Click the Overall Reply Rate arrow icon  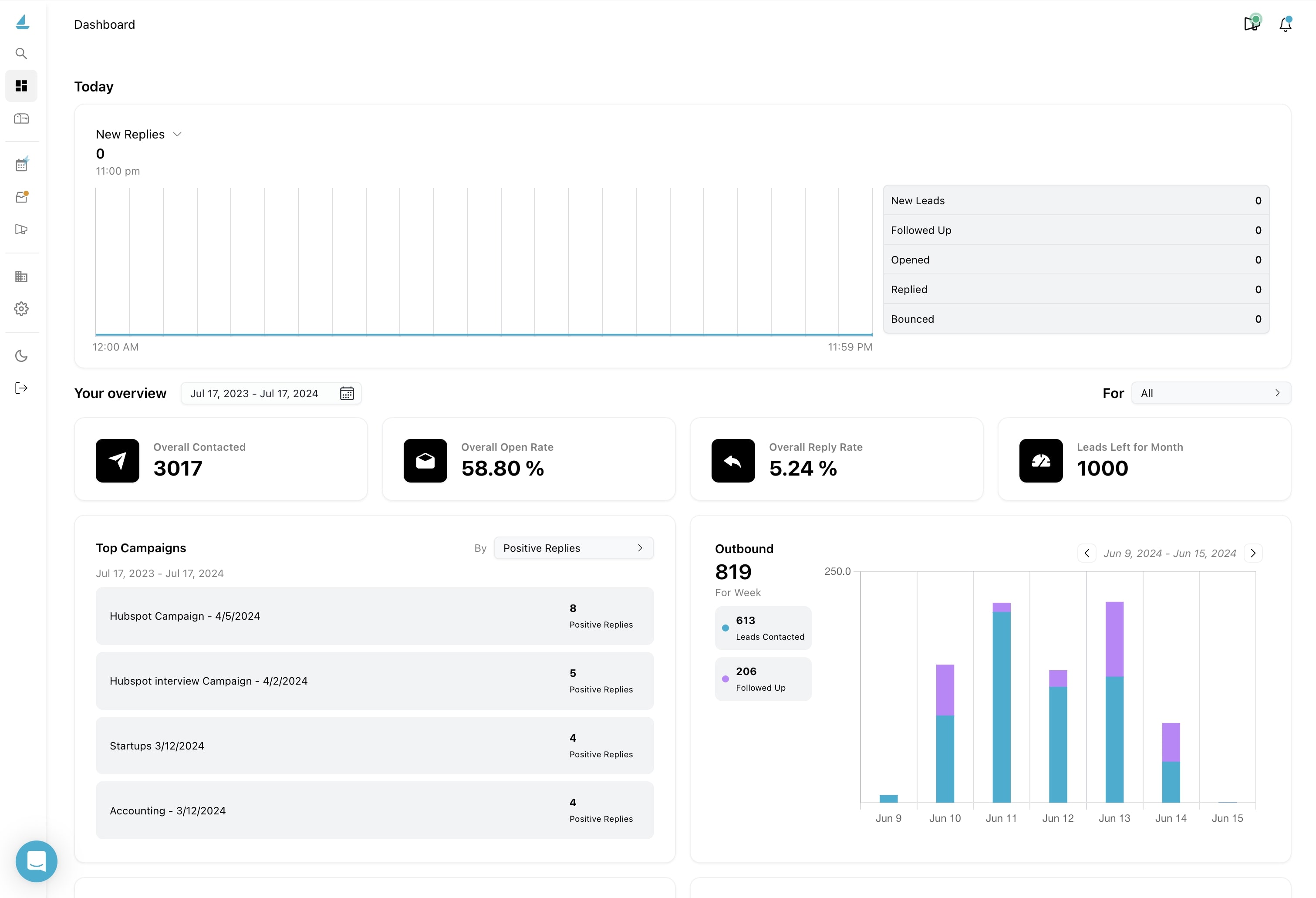[x=733, y=461]
